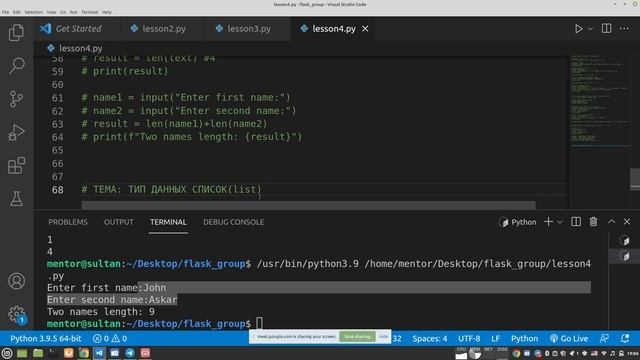640x360 pixels.
Task: Run the Python file with play button
Action: point(578,29)
